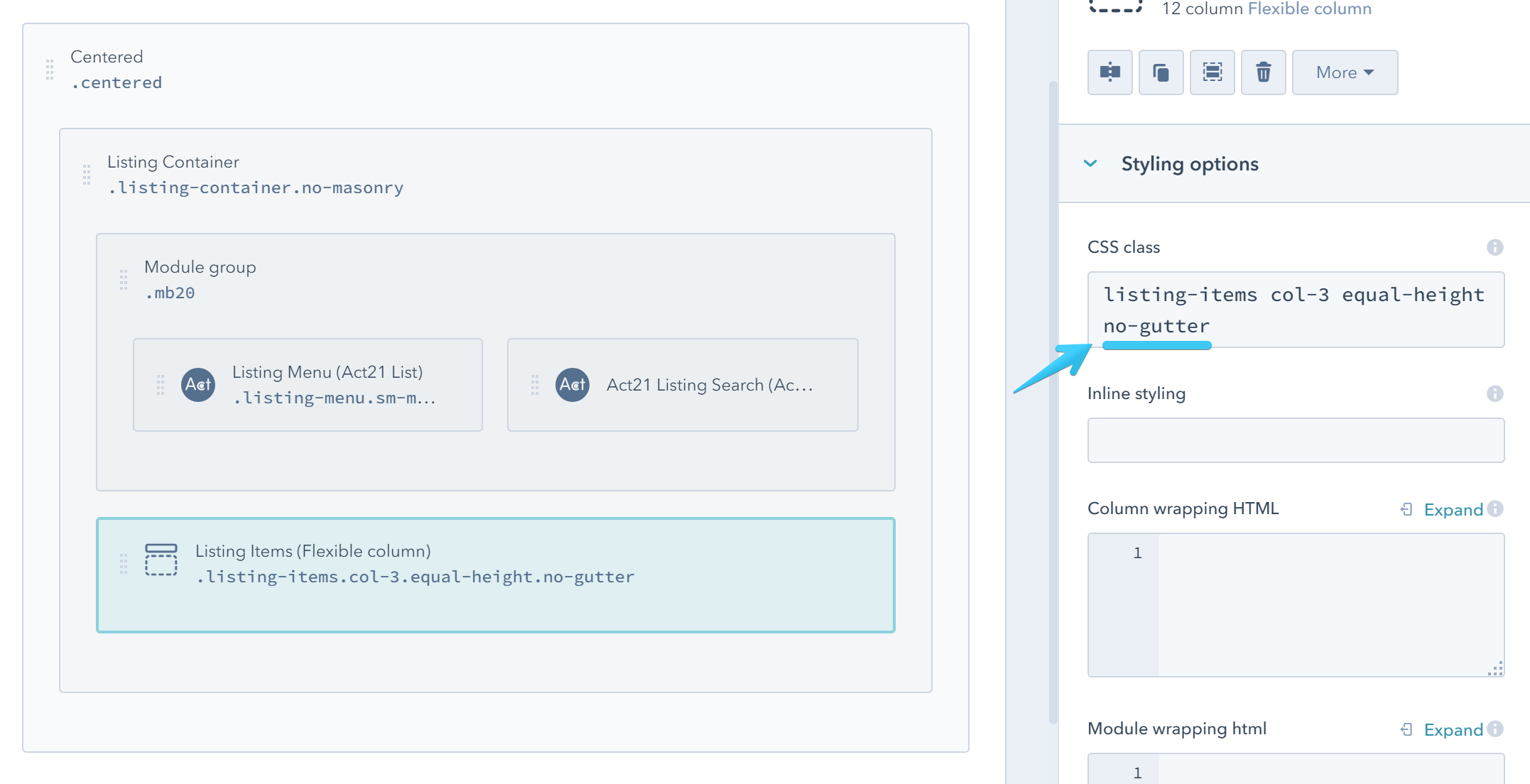This screenshot has width=1530, height=784.
Task: Click into the CSS class text field
Action: (x=1296, y=310)
